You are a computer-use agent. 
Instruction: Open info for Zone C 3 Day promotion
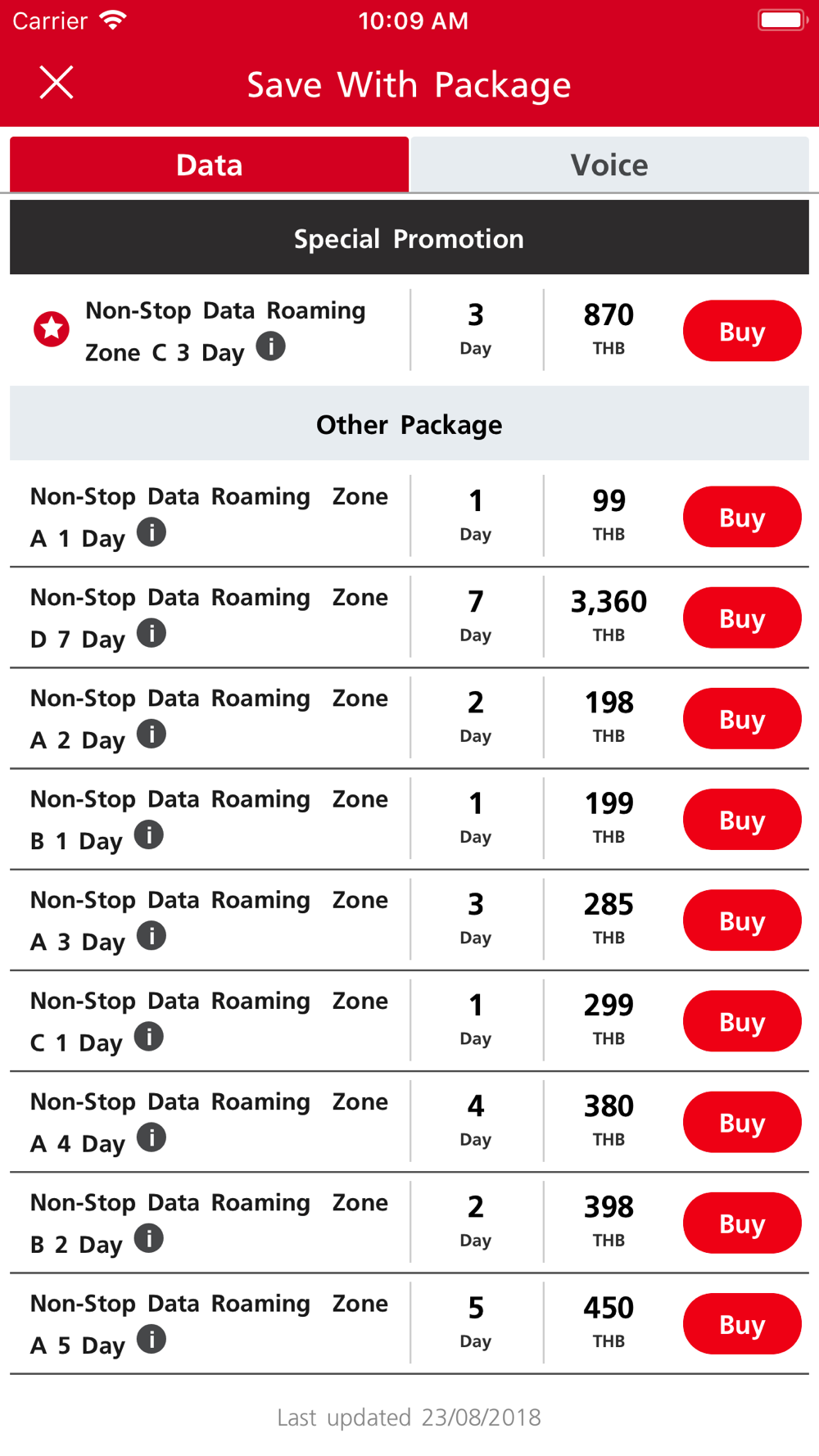[271, 346]
